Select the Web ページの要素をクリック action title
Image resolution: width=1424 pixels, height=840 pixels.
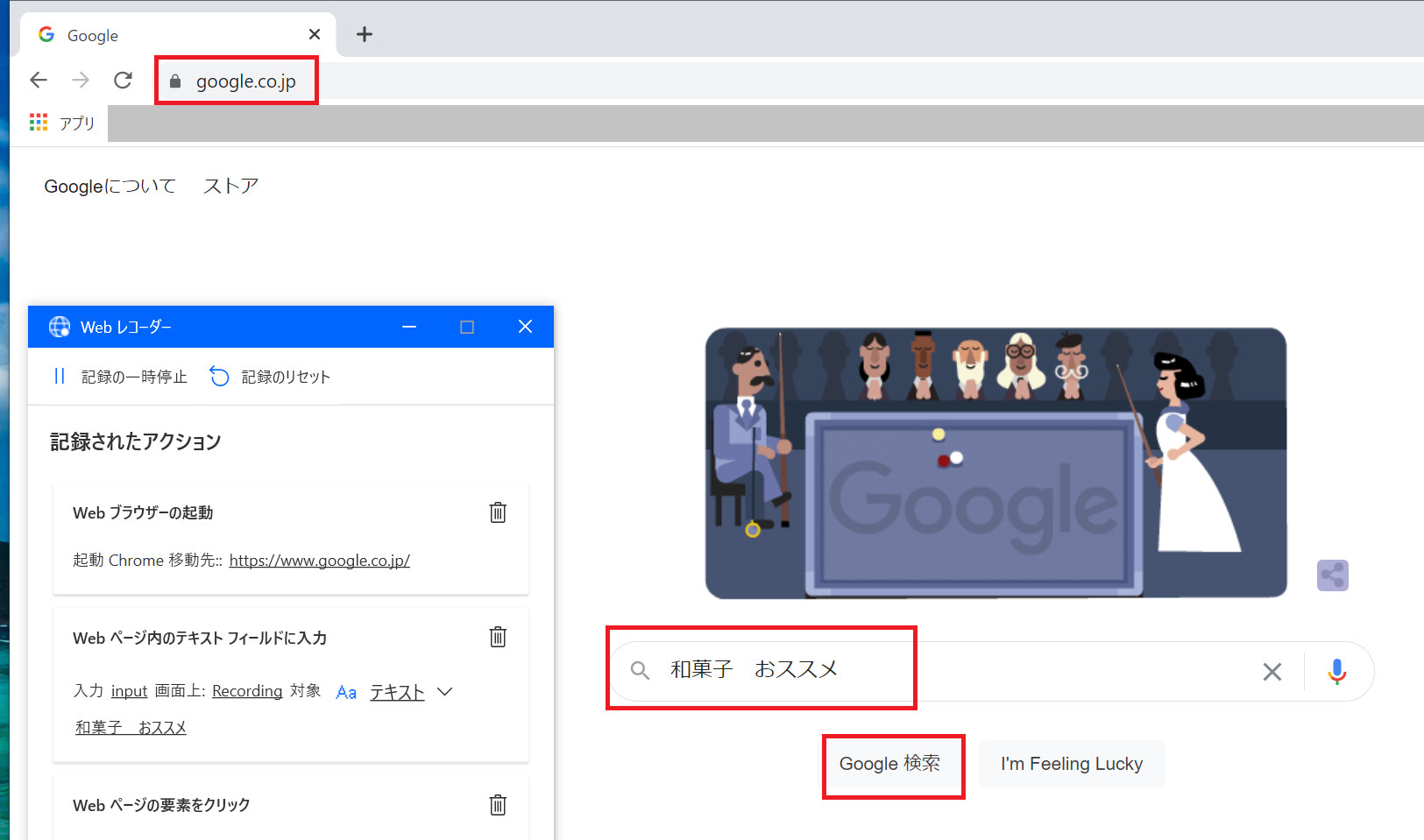pos(161,805)
